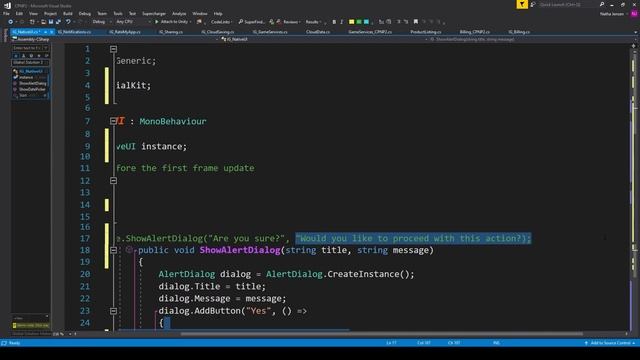640x360 pixels.
Task: Collapse the ShowAlertDialog method at line 18
Action: (x=113, y=250)
